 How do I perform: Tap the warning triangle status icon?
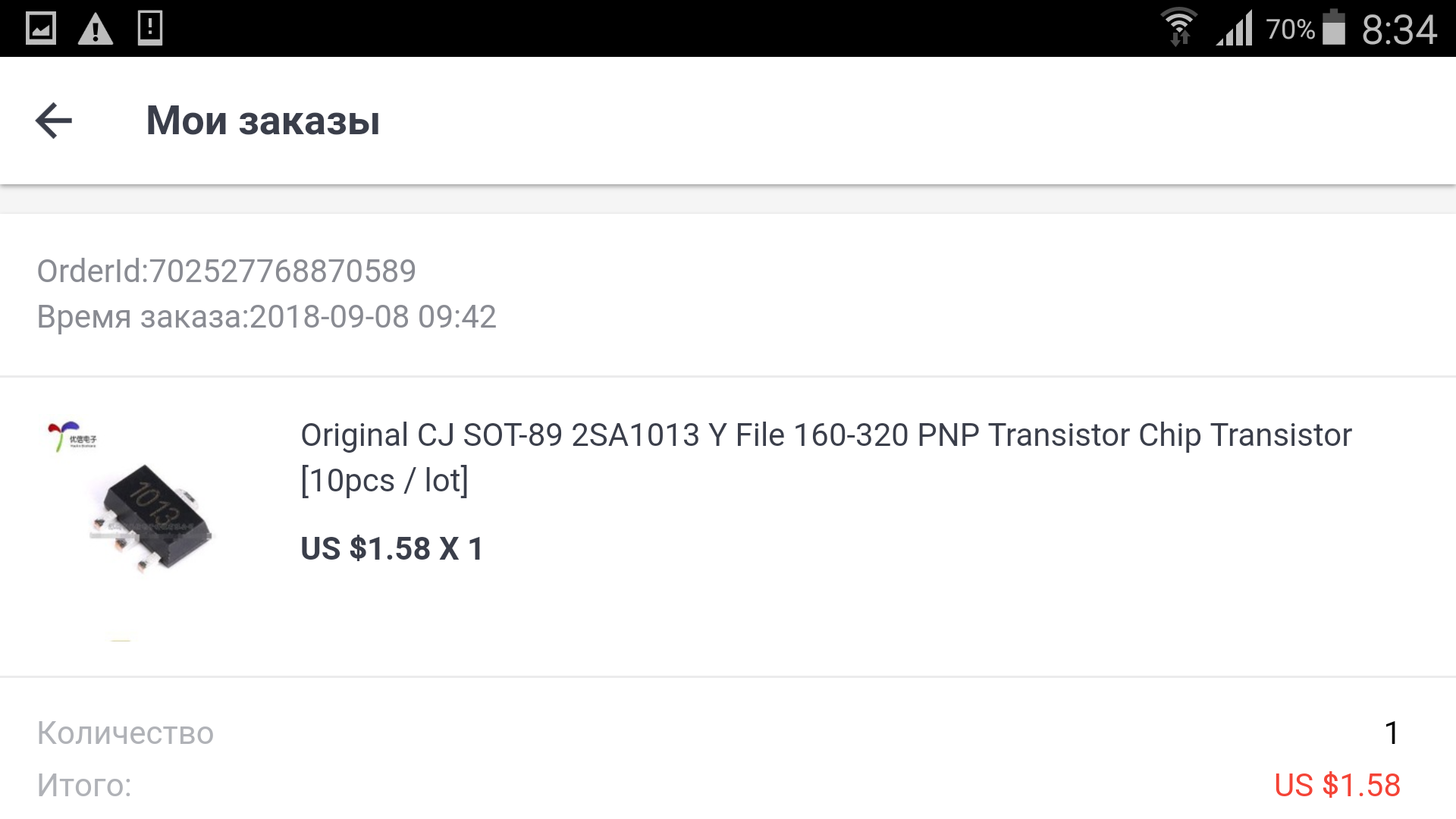96,30
